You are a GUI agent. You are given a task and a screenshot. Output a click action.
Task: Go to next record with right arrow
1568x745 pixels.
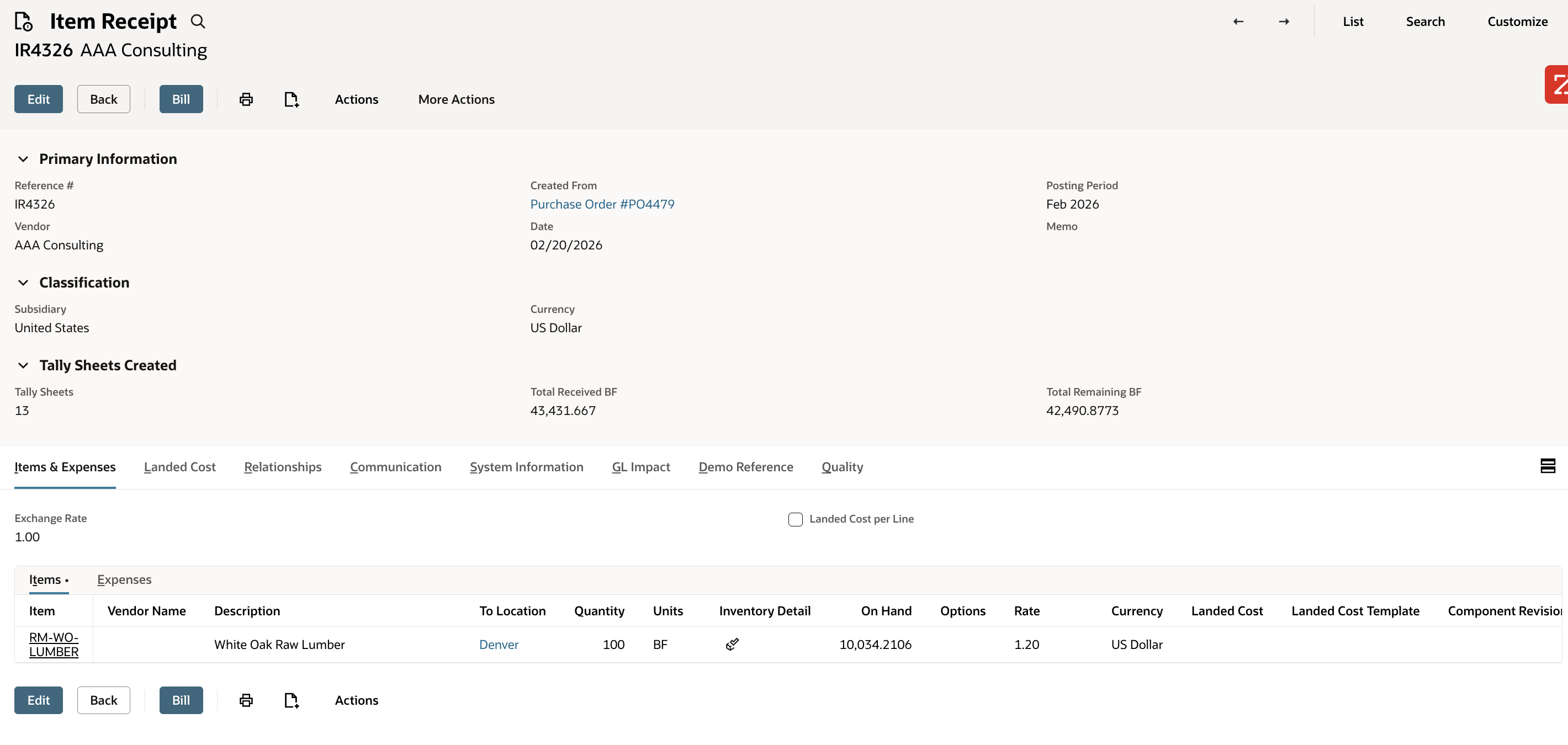click(x=1284, y=22)
